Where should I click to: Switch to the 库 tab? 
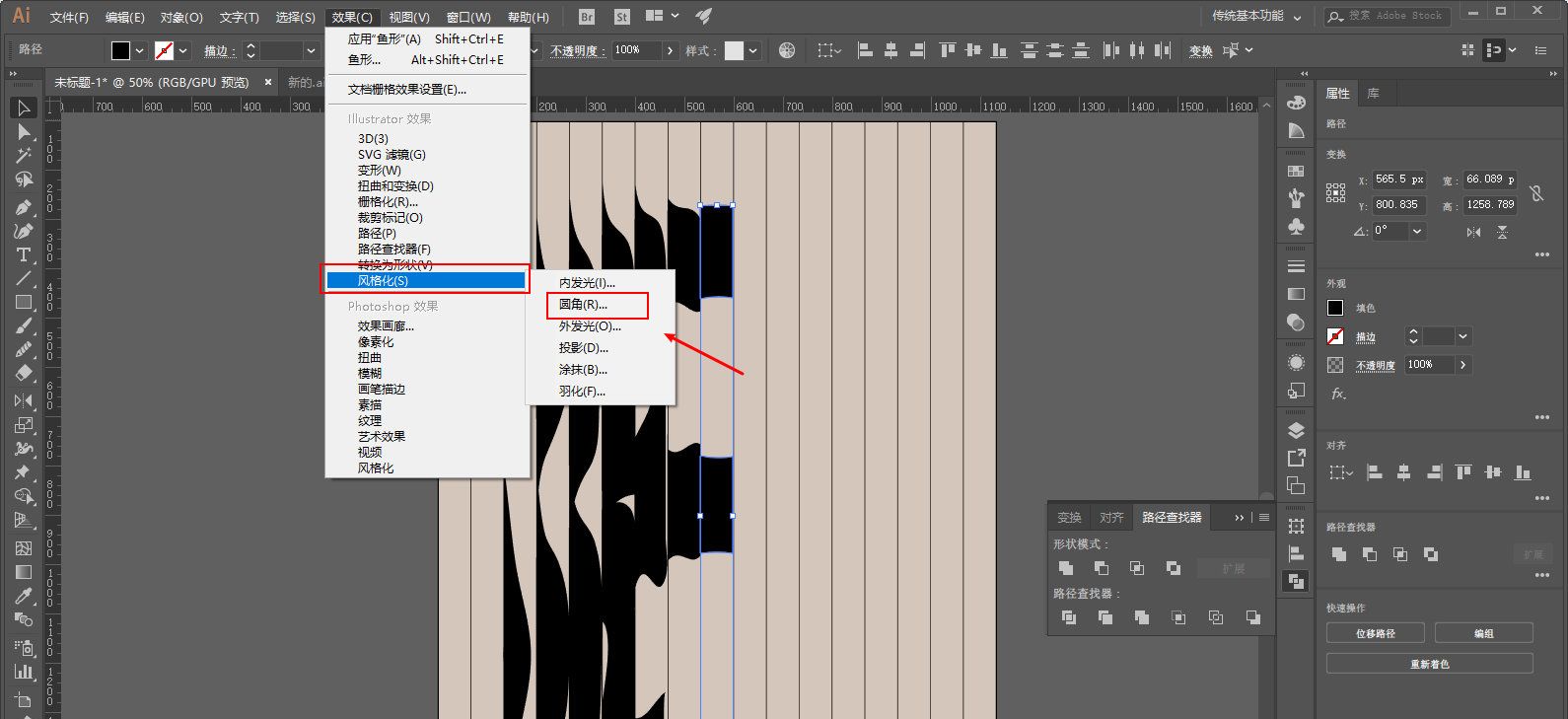tap(1373, 94)
